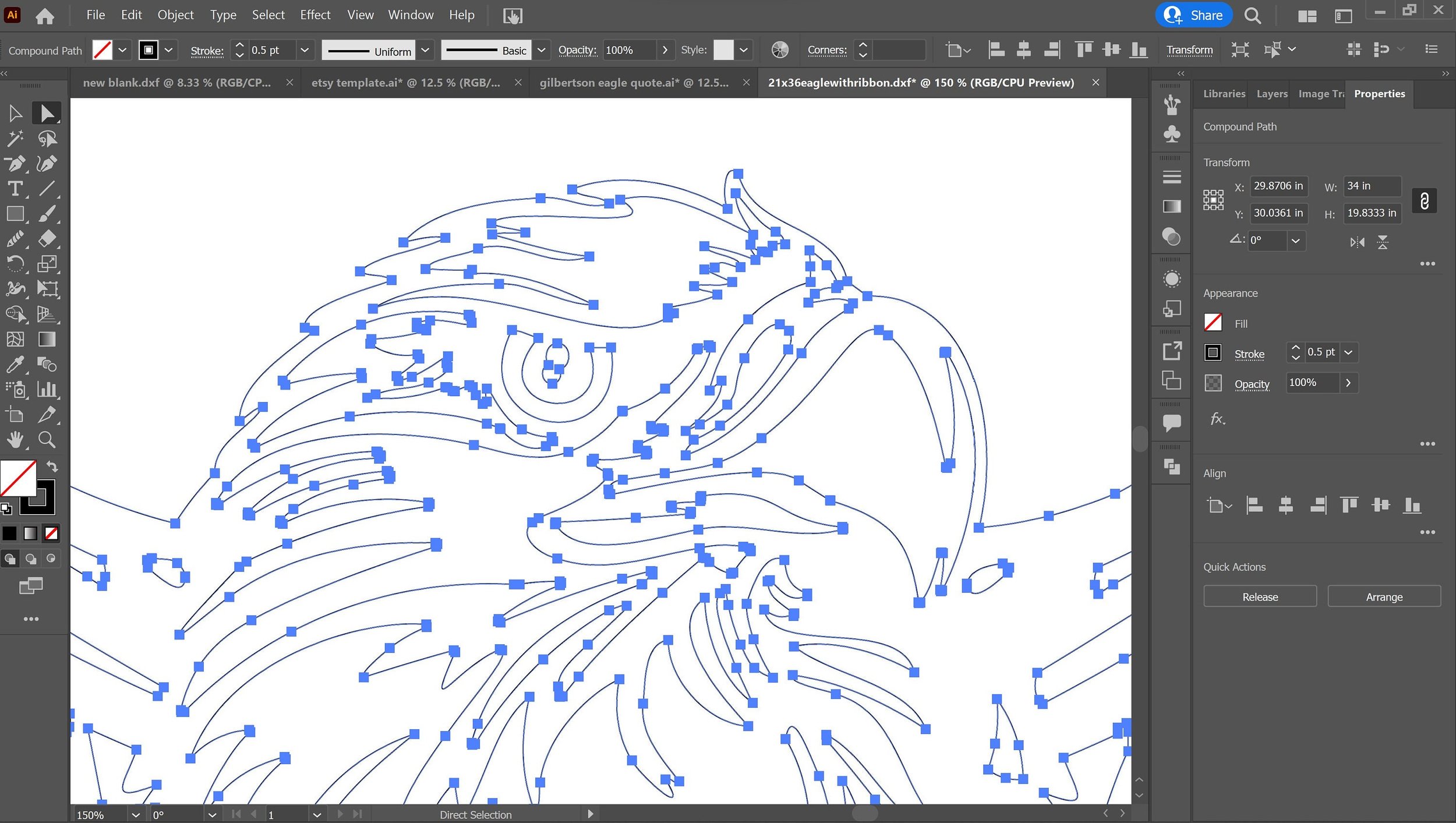This screenshot has height=823, width=1456.
Task: Open the Window menu
Action: pos(411,15)
